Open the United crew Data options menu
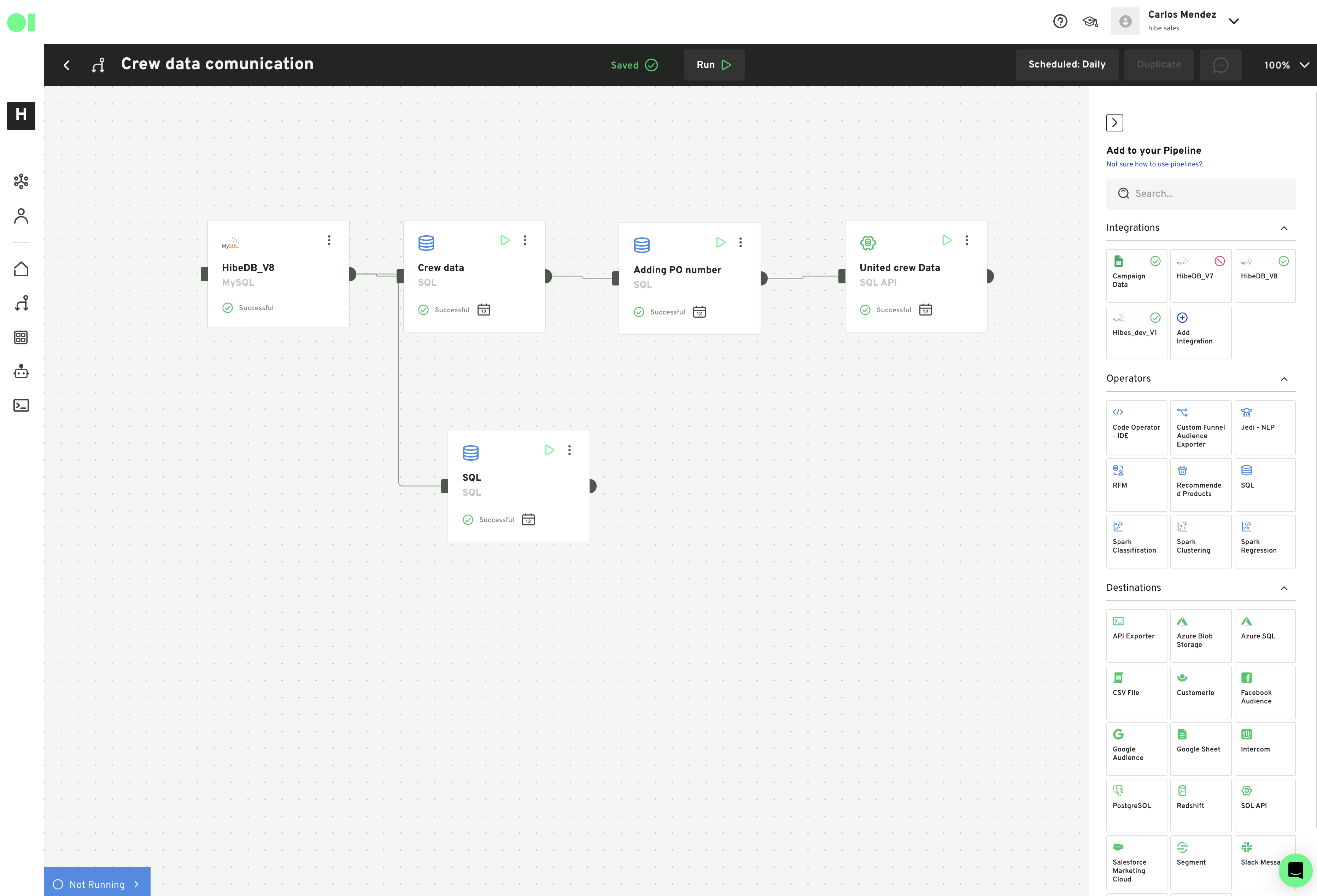Image resolution: width=1317 pixels, height=896 pixels. 966,240
